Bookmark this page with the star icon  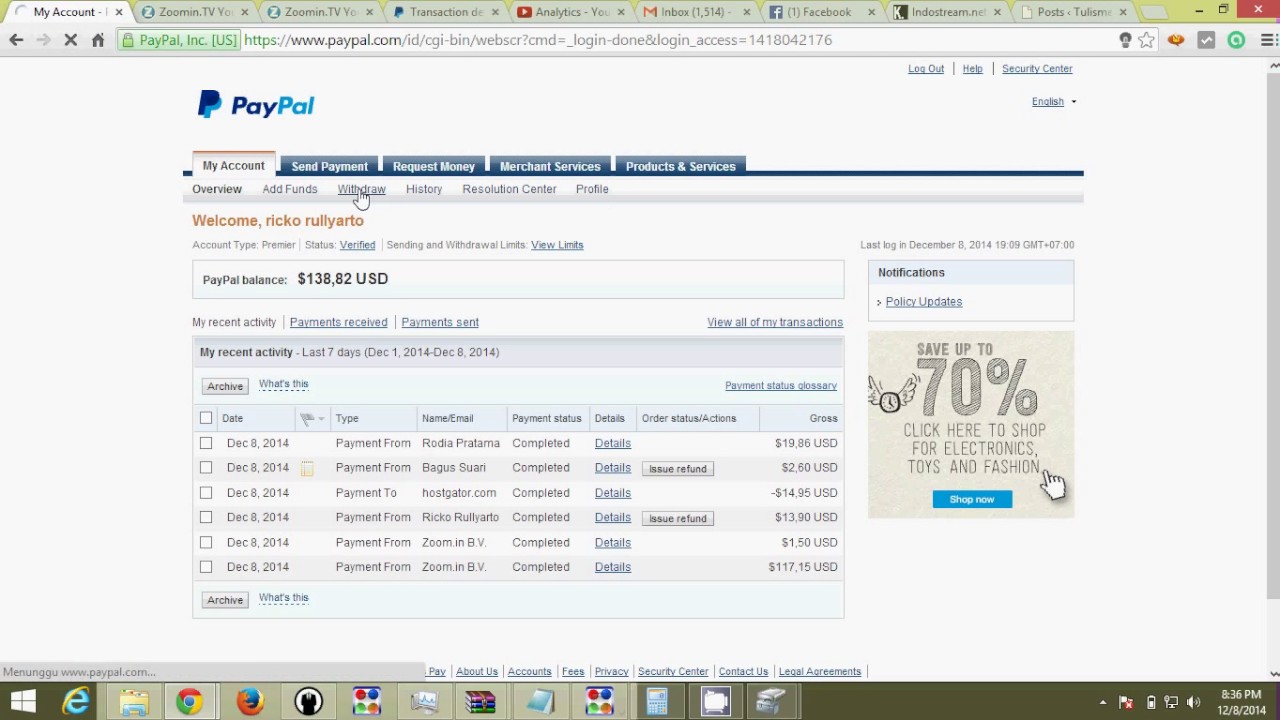[1147, 40]
